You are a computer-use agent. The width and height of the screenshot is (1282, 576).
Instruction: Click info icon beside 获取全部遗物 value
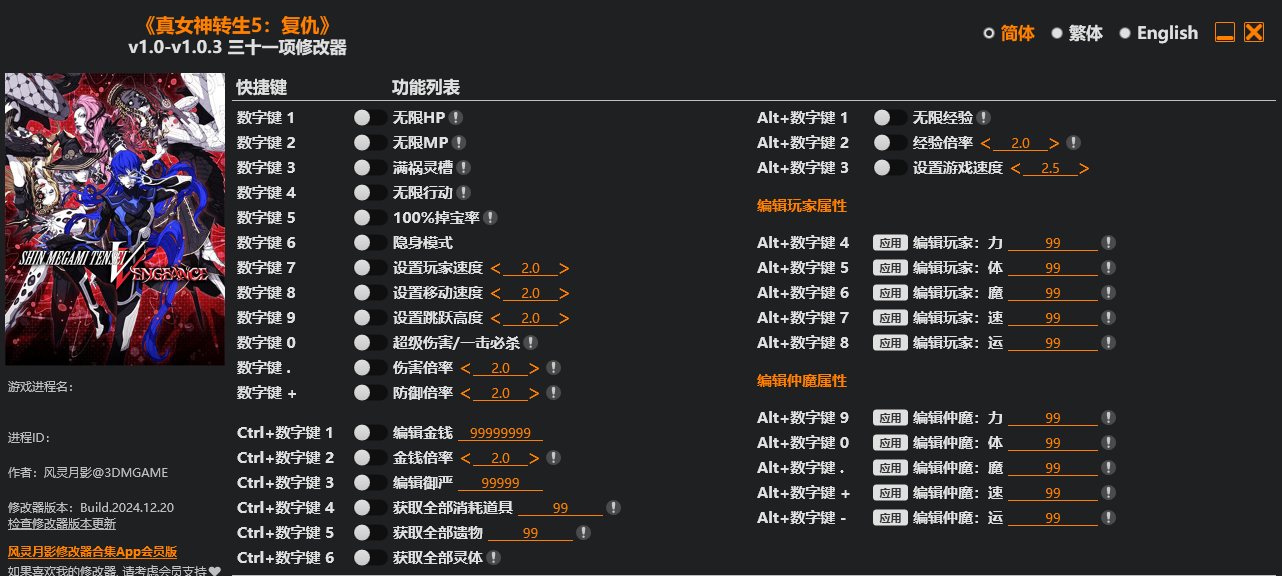click(x=584, y=533)
